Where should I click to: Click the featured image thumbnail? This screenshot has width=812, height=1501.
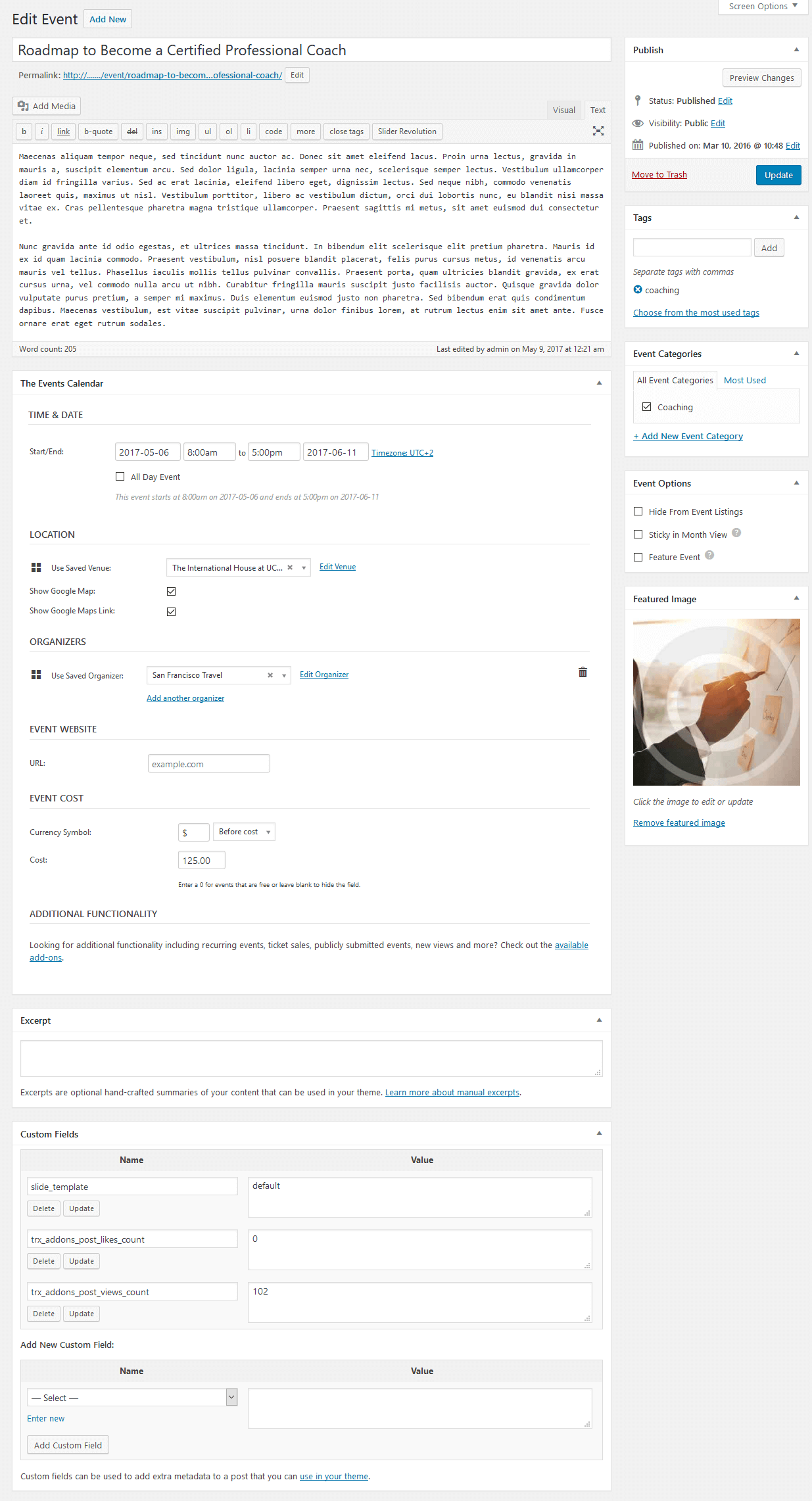coord(717,702)
